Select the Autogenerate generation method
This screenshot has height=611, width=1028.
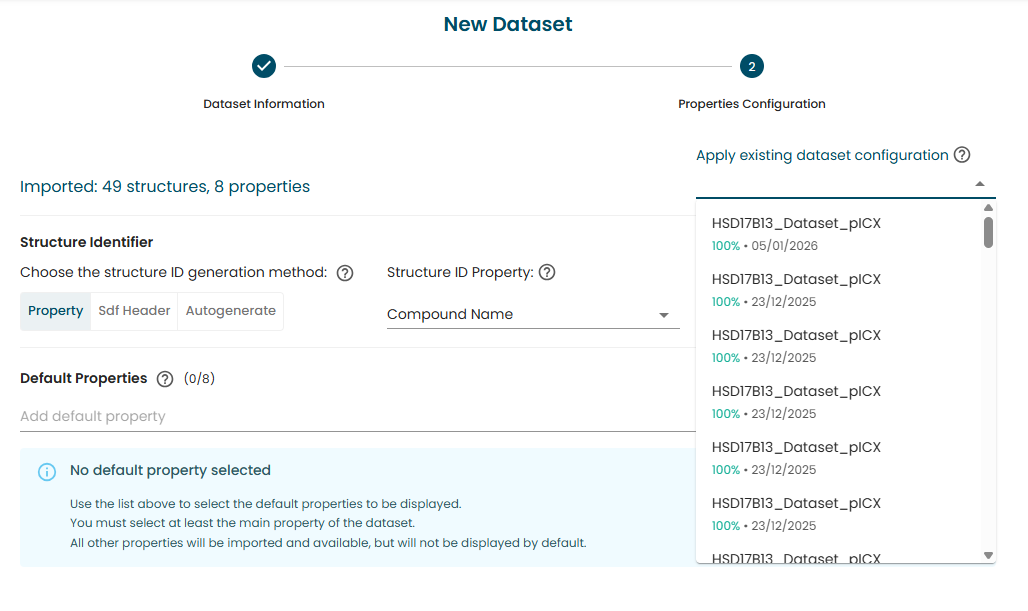[231, 311]
